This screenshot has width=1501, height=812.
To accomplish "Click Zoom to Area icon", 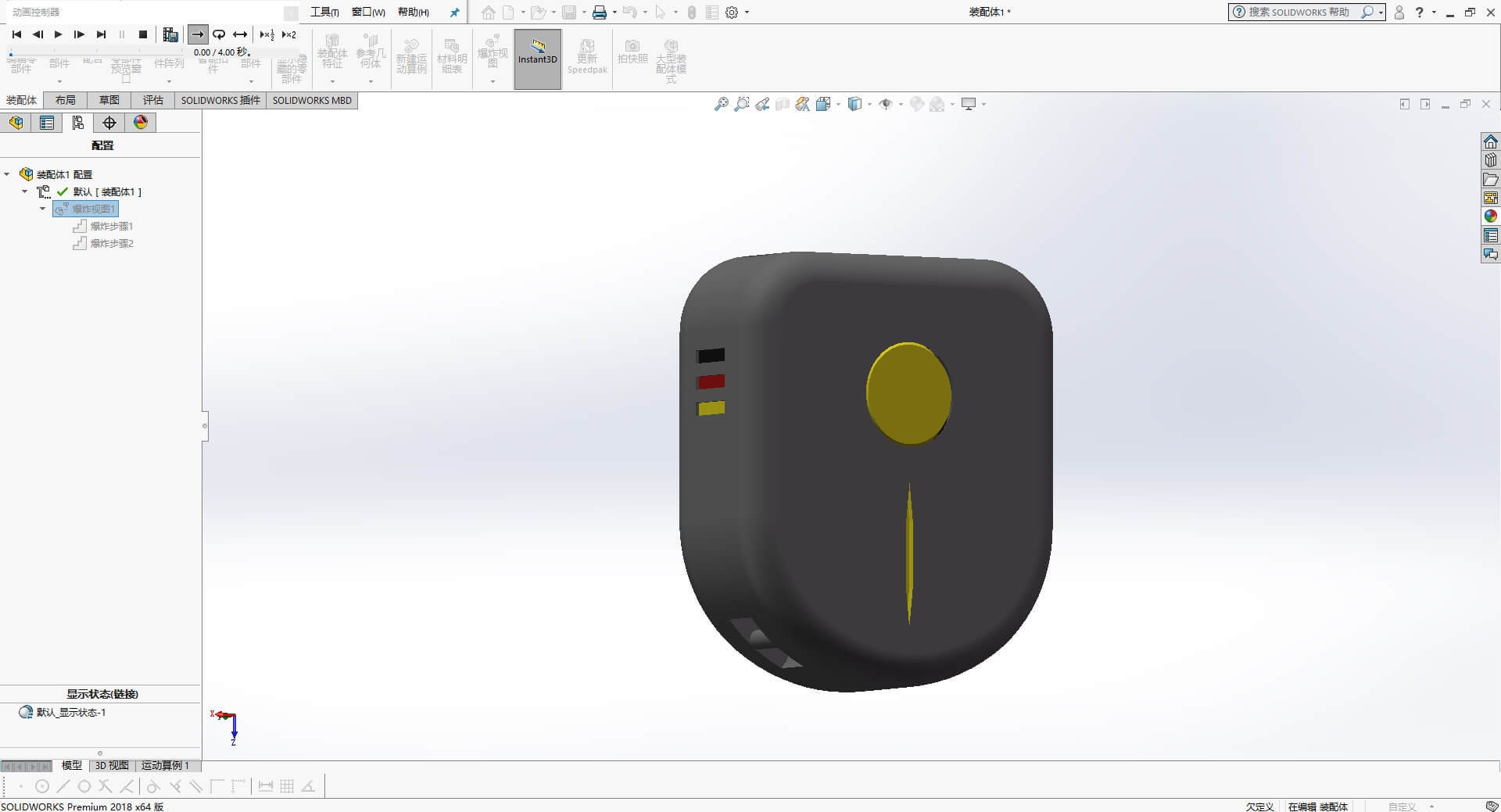I will [x=741, y=104].
